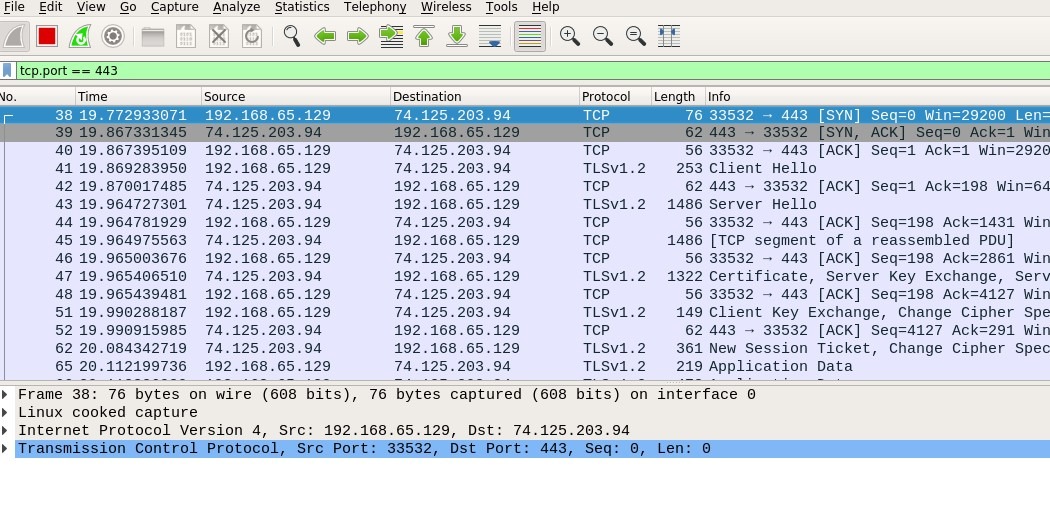The image size is (1050, 516).
Task: Toggle auto-scroll during live capture
Action: click(490, 36)
